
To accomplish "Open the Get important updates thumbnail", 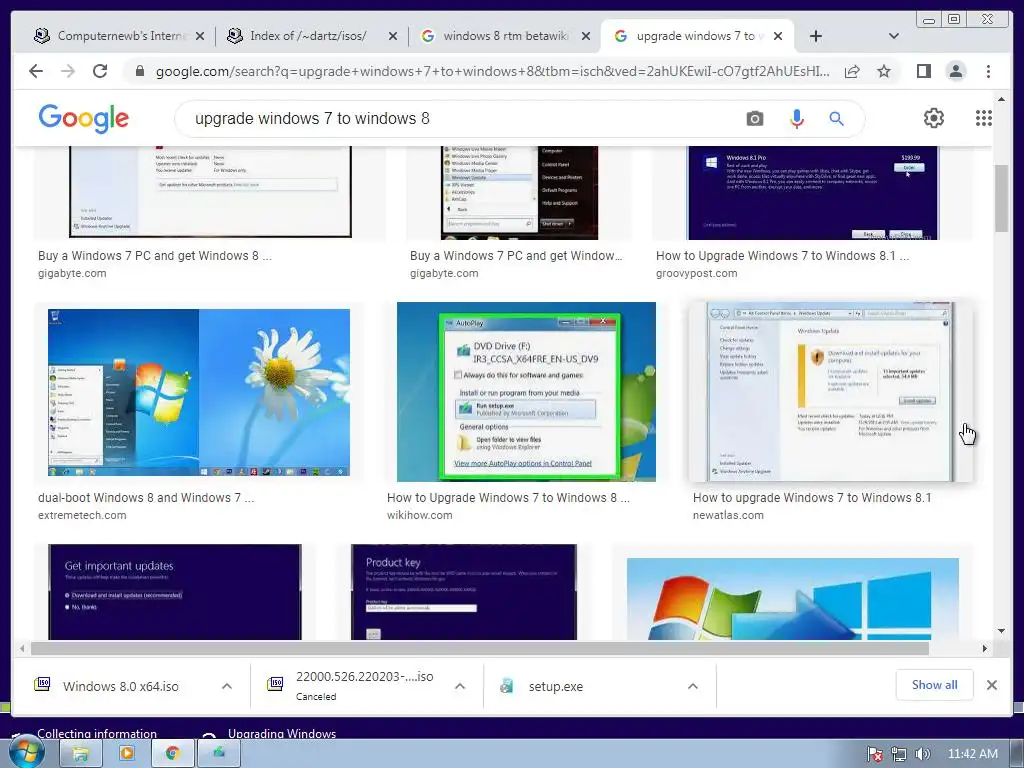I will [175, 592].
